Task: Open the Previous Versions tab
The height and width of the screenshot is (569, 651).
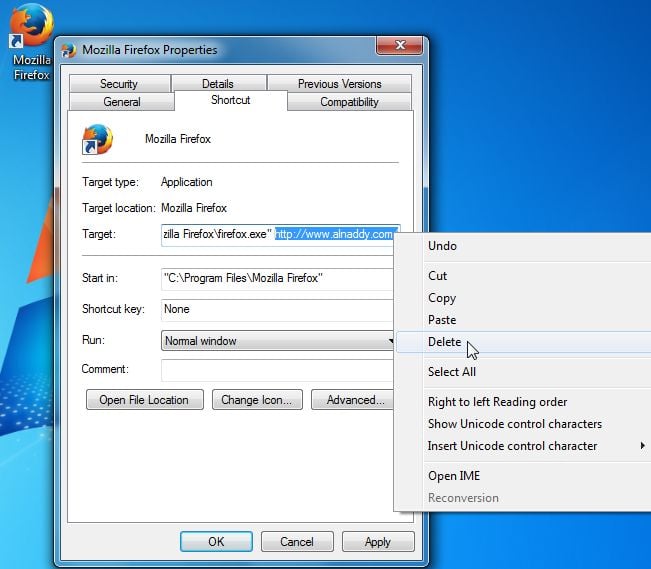Action: (x=339, y=83)
